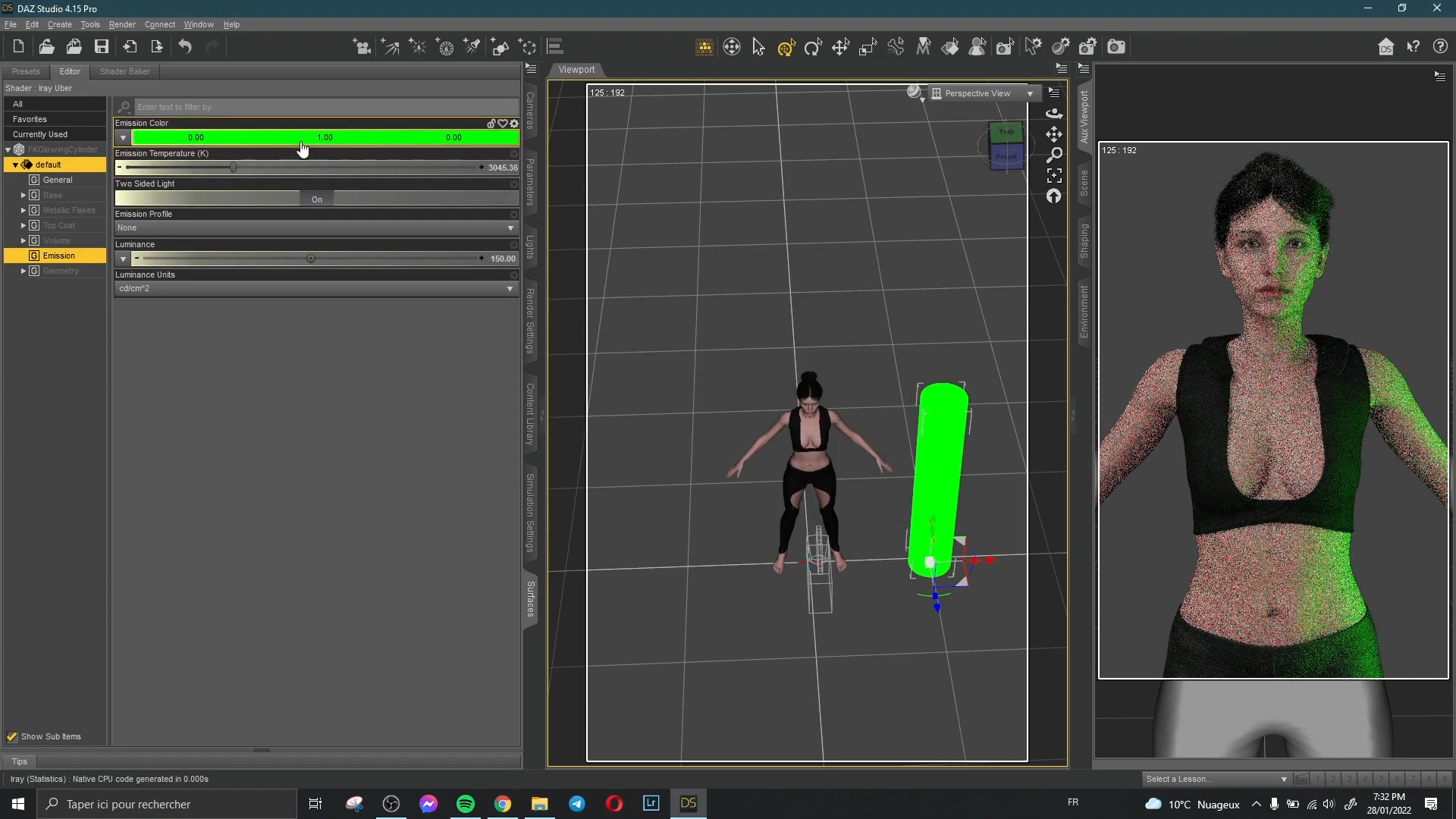Create a new camera

tap(362, 47)
